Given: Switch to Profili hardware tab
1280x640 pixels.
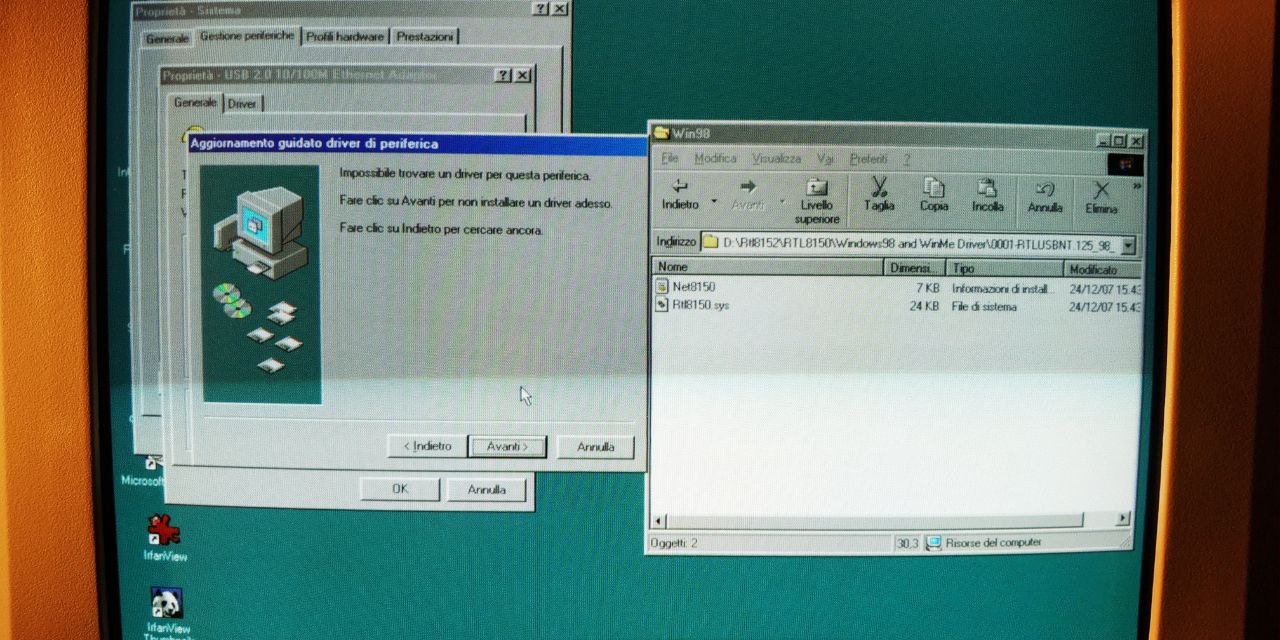Looking at the screenshot, I should pyautogui.click(x=345, y=37).
